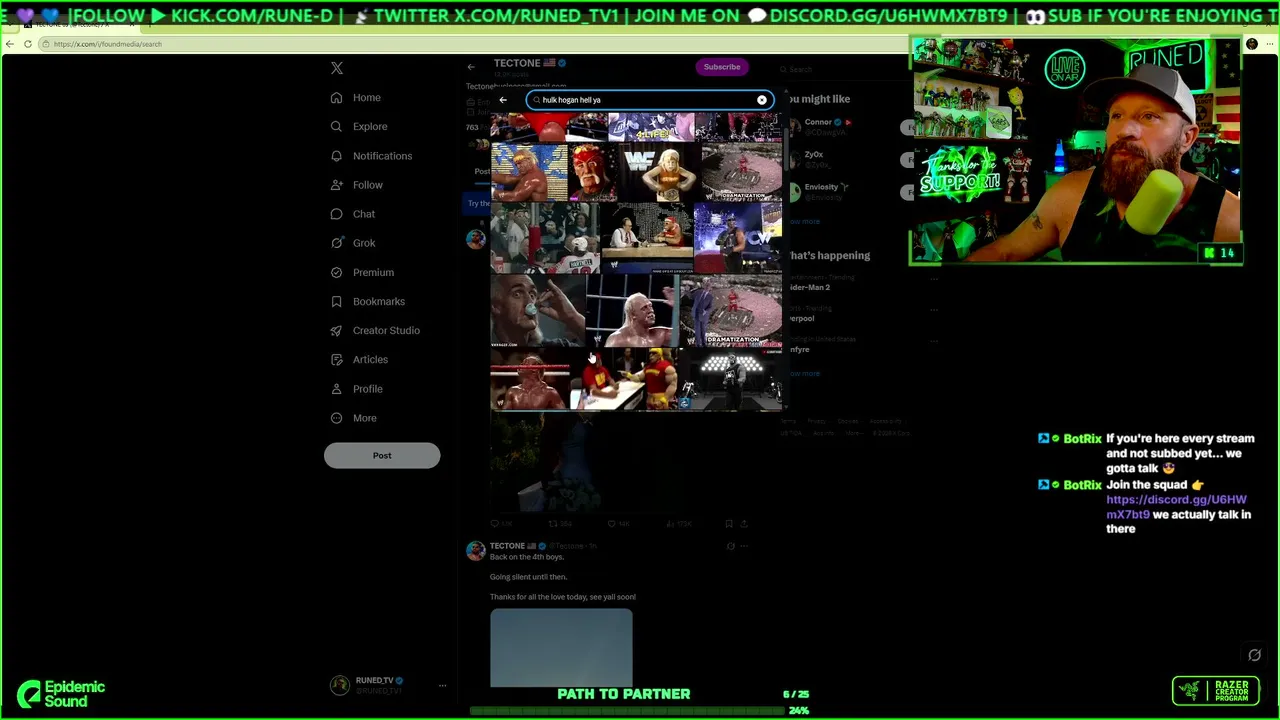Click the GIF search field reading hulk hogan hell ya

coord(650,100)
